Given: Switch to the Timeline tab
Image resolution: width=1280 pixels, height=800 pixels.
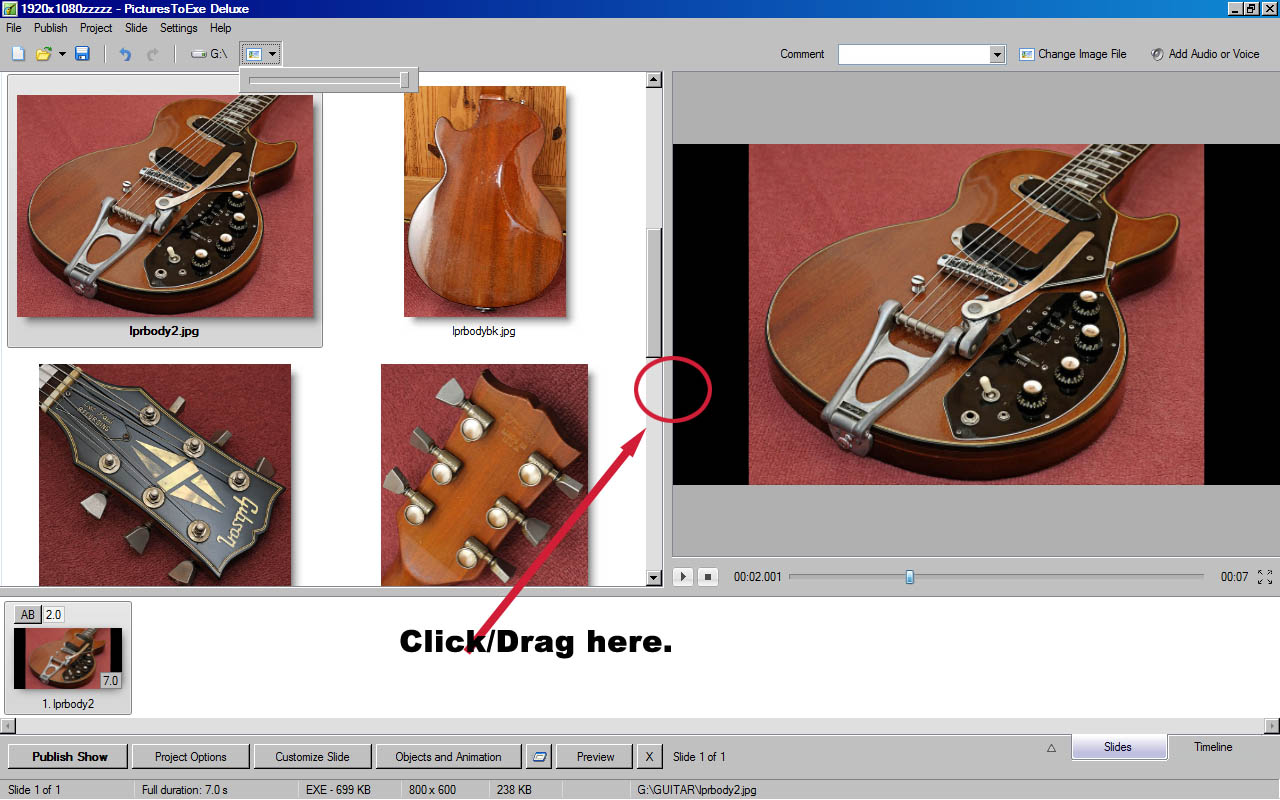Looking at the screenshot, I should pyautogui.click(x=1212, y=747).
